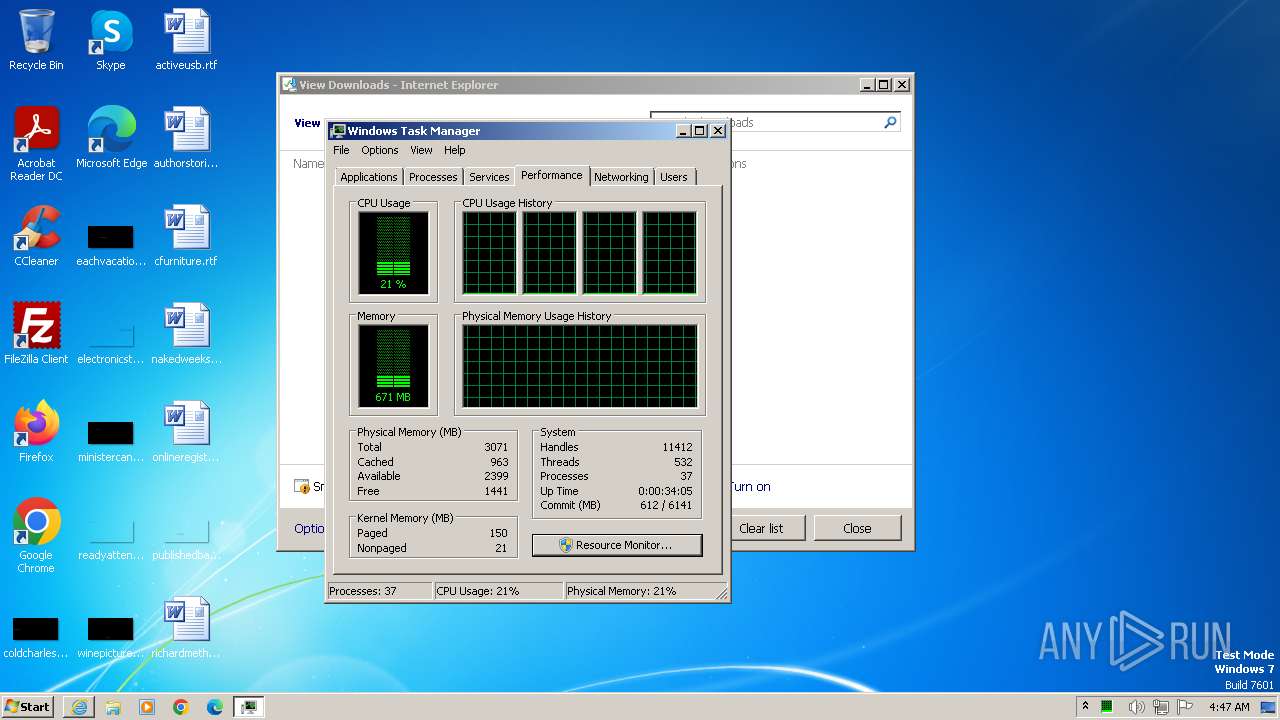Screen dimensions: 1280x720
Task: Click CPU Usage: 21% status bar entry
Action: (x=499, y=591)
